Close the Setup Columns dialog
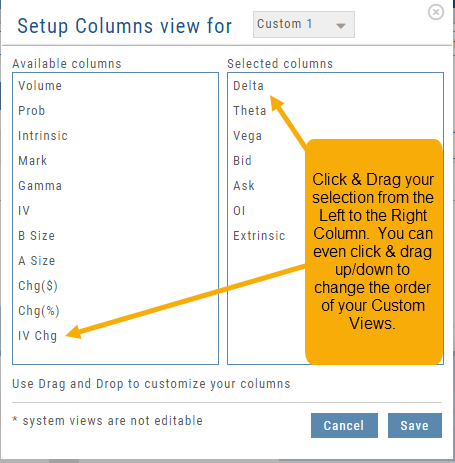This screenshot has width=455, height=463. [x=436, y=12]
